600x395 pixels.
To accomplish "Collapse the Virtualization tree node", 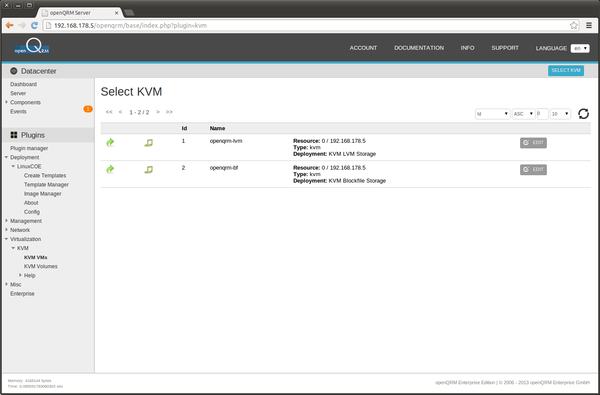I will [7, 239].
